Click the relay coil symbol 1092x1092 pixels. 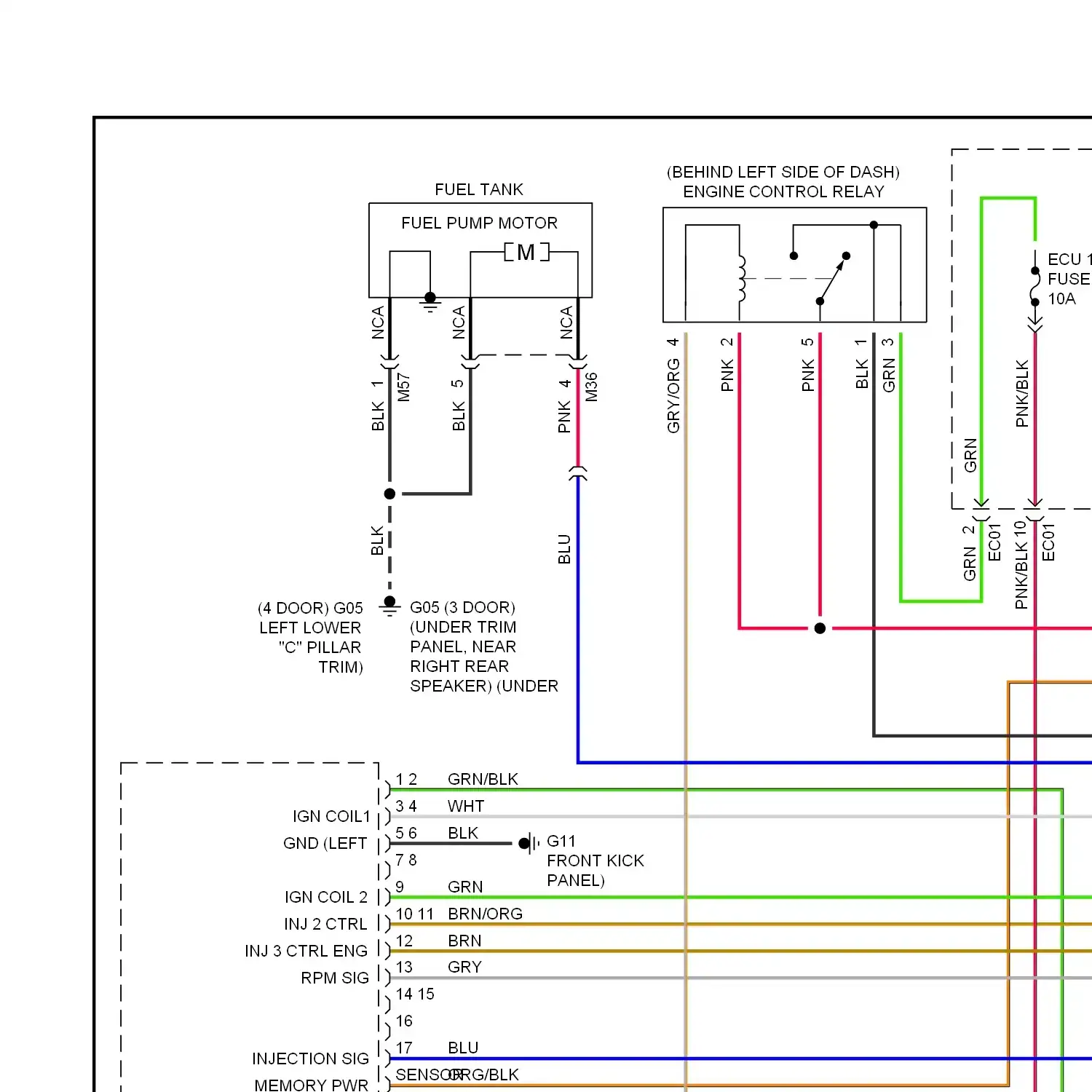point(741,278)
